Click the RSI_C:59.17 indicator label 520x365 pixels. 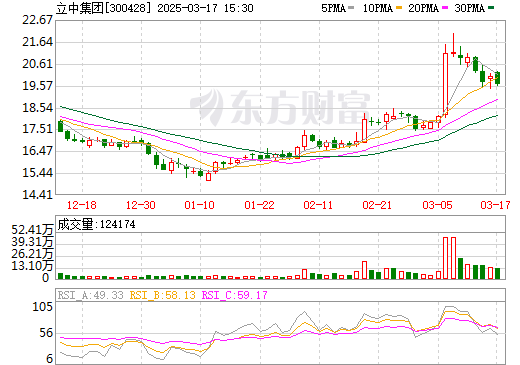pos(235,295)
